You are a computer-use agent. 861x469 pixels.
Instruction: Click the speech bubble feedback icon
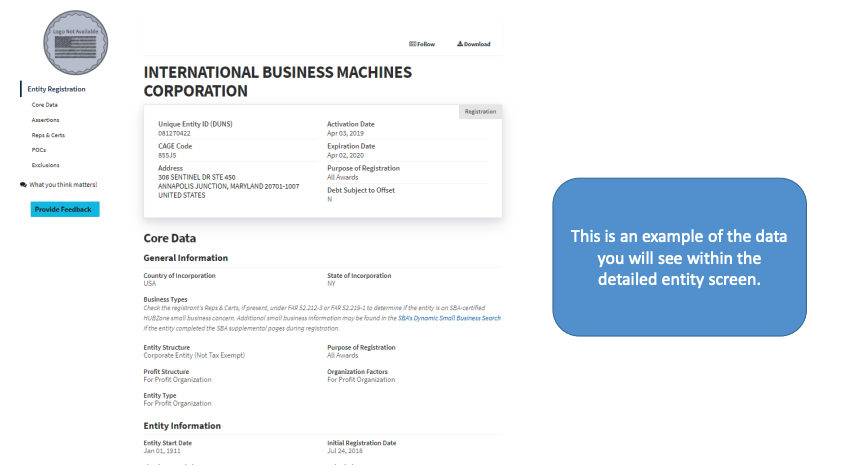pyautogui.click(x=23, y=185)
